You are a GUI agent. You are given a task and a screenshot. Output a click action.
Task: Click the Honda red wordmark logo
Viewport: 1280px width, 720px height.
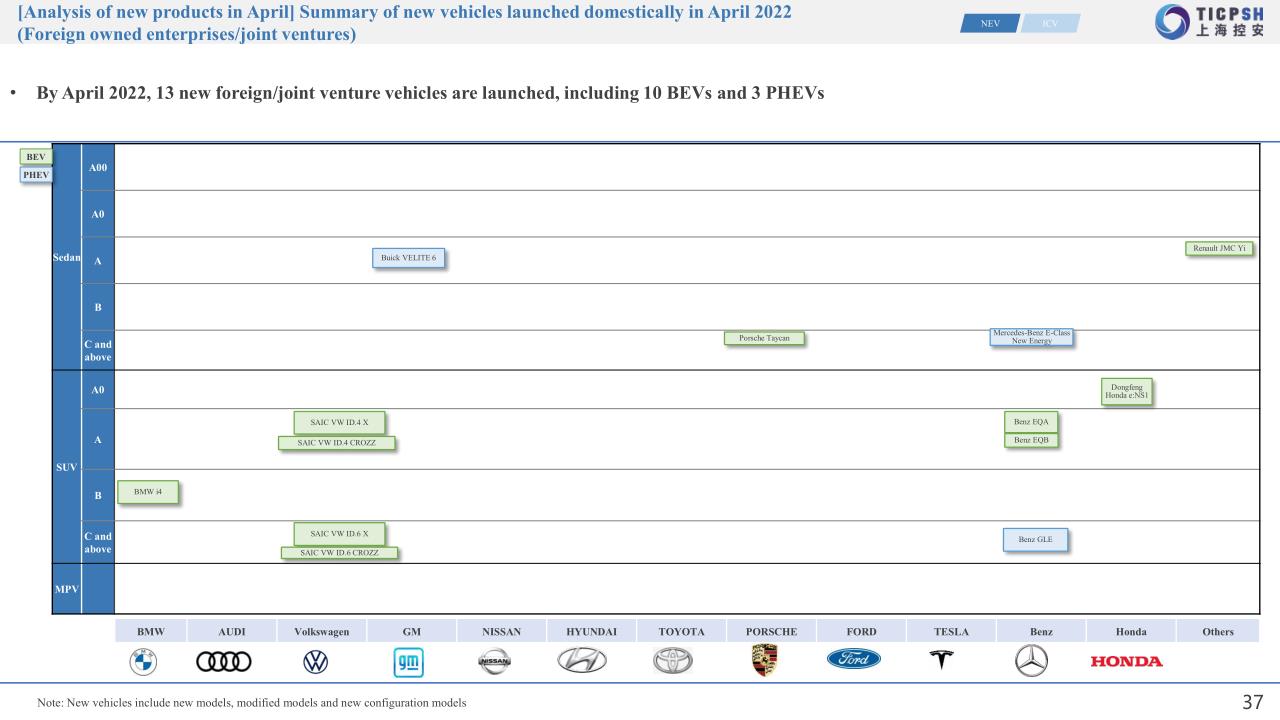tap(1126, 661)
